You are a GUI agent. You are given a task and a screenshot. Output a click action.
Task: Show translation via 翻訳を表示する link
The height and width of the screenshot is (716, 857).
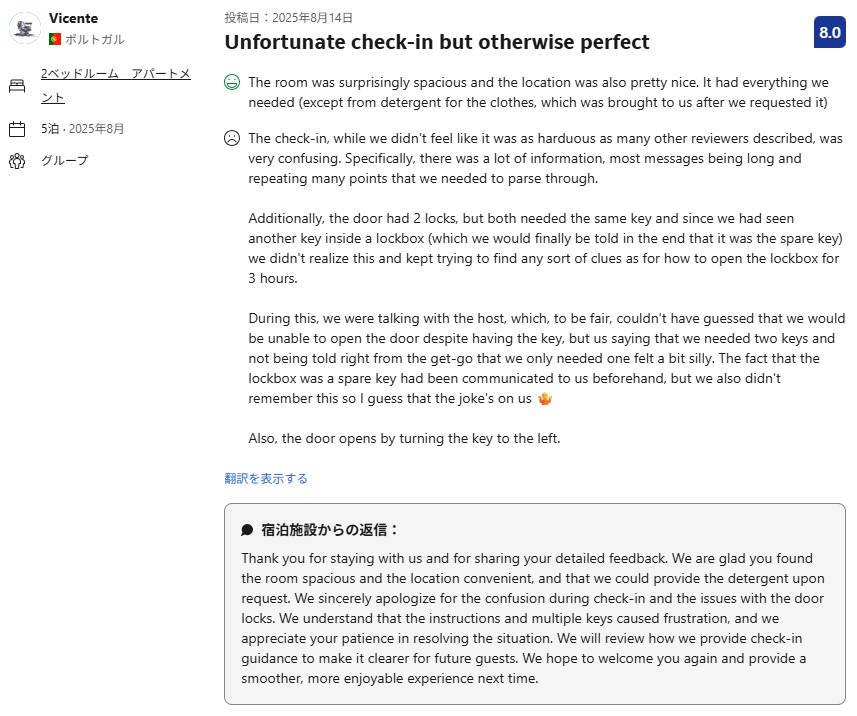click(x=266, y=478)
